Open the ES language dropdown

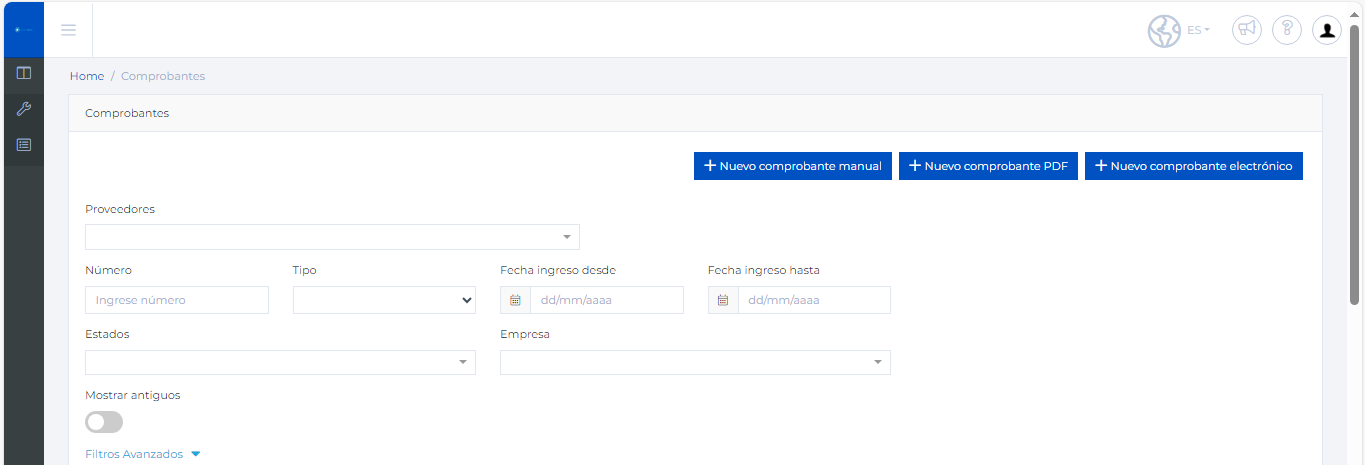point(1198,30)
